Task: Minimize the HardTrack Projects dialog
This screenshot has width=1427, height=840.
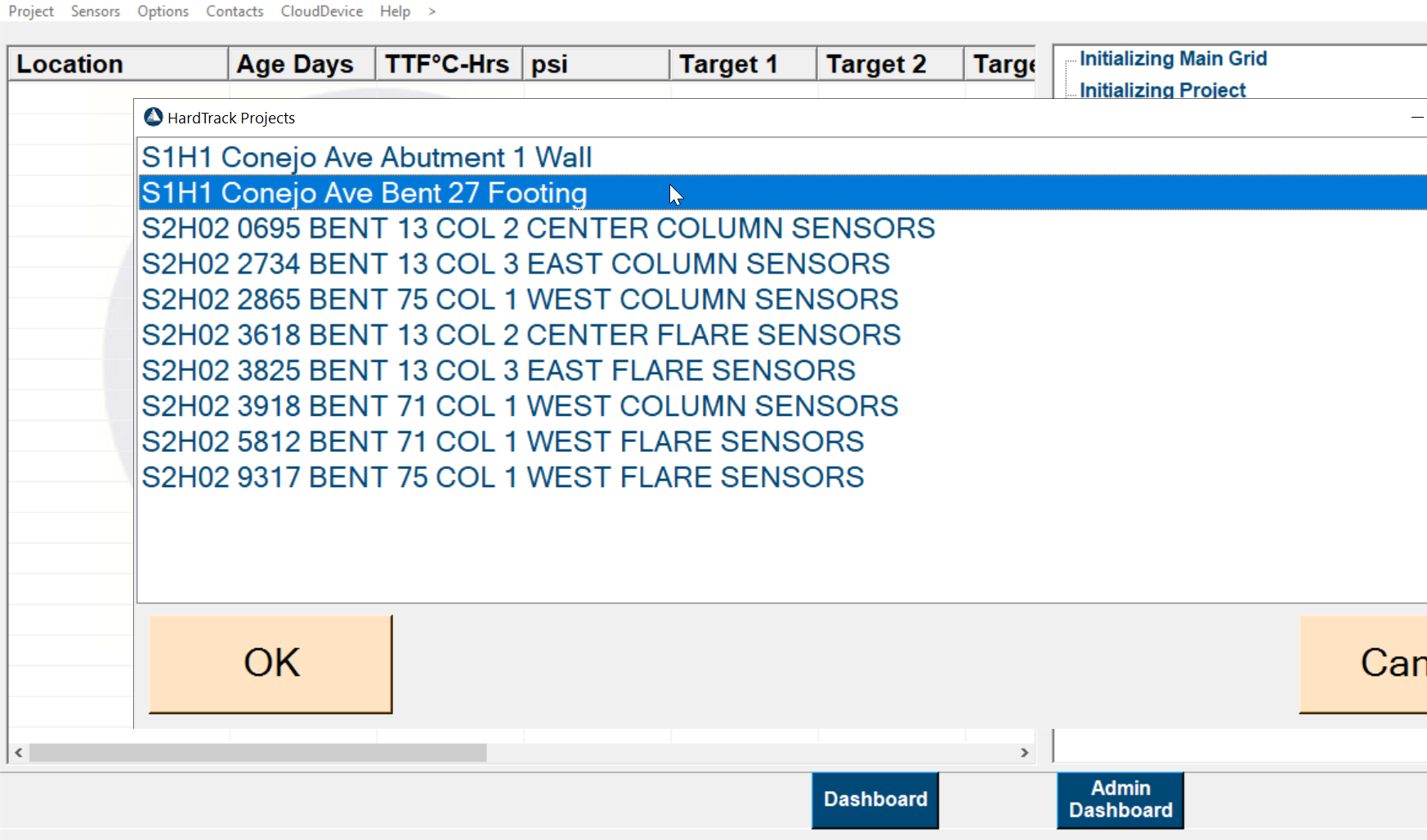Action: [1417, 118]
